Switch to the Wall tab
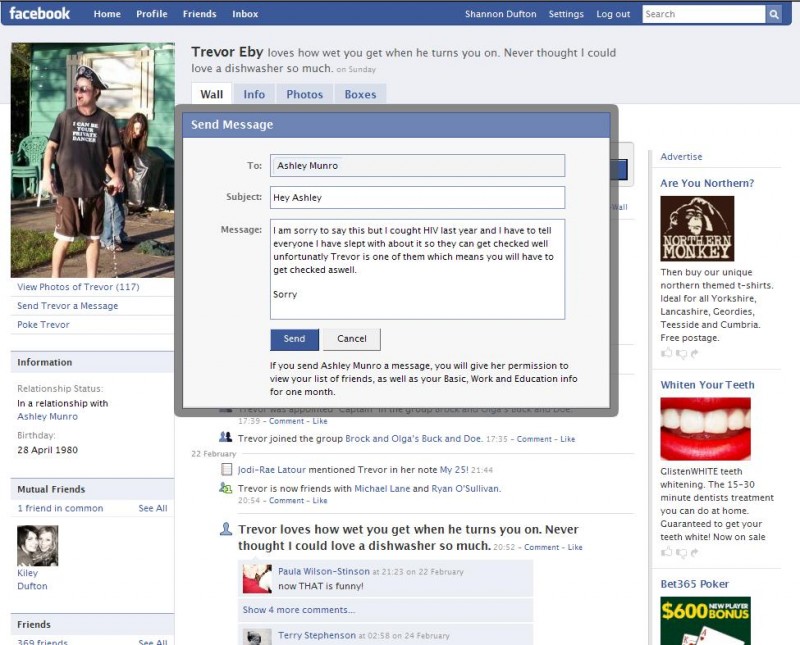Screen dimensions: 800x645 211,94
